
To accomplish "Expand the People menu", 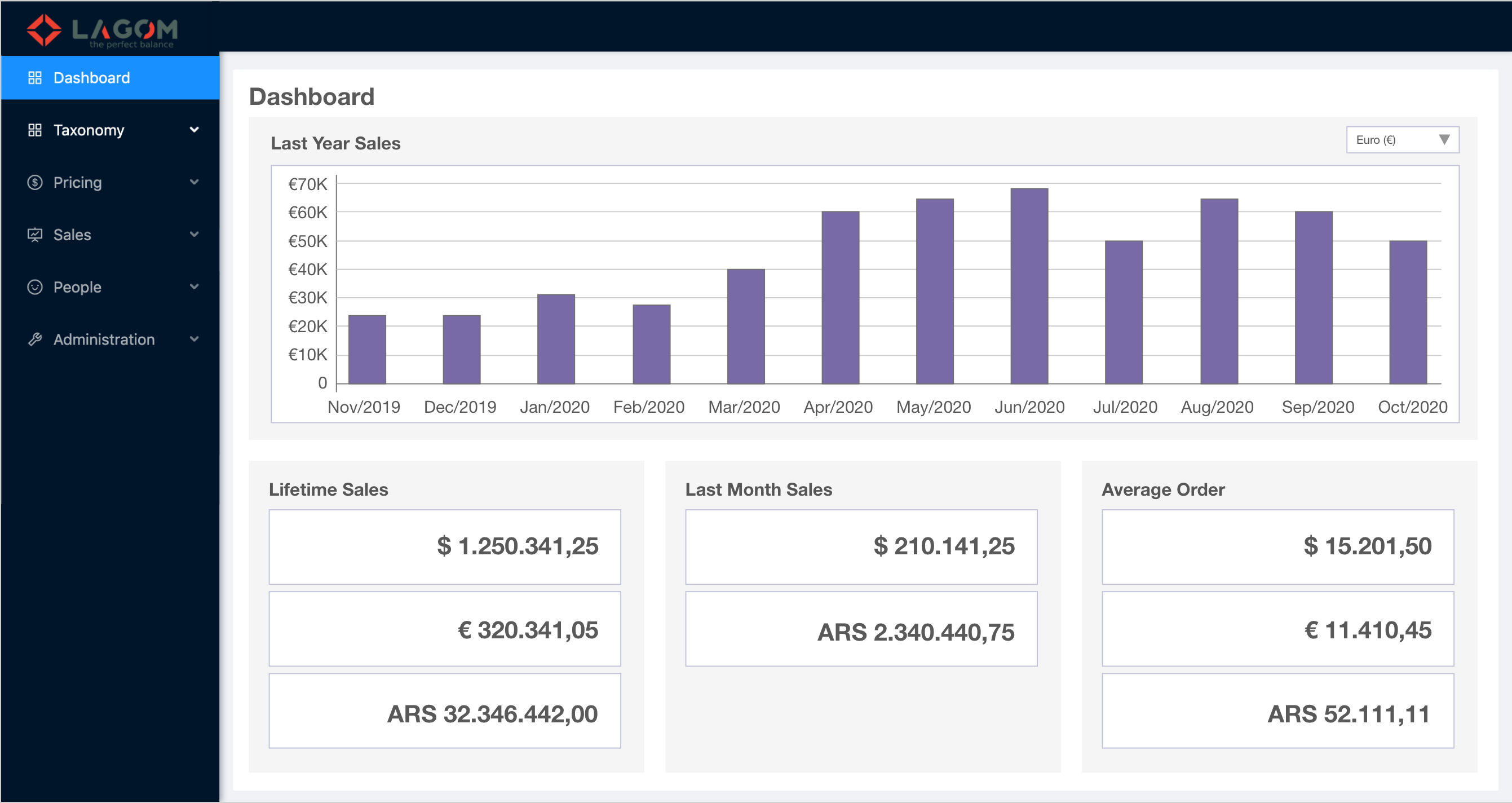I will (194, 286).
